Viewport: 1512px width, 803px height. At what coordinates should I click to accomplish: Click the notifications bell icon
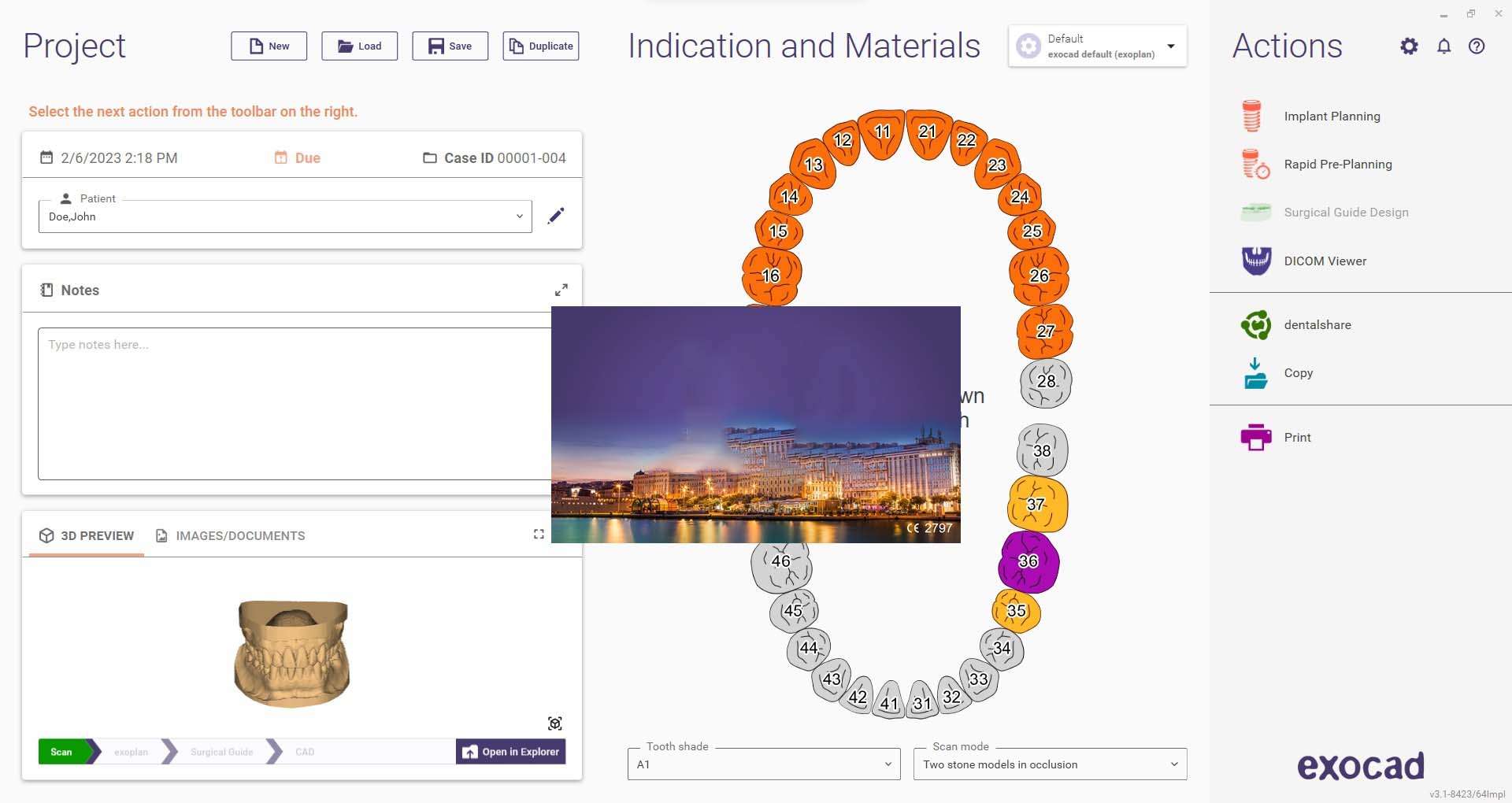(1443, 46)
